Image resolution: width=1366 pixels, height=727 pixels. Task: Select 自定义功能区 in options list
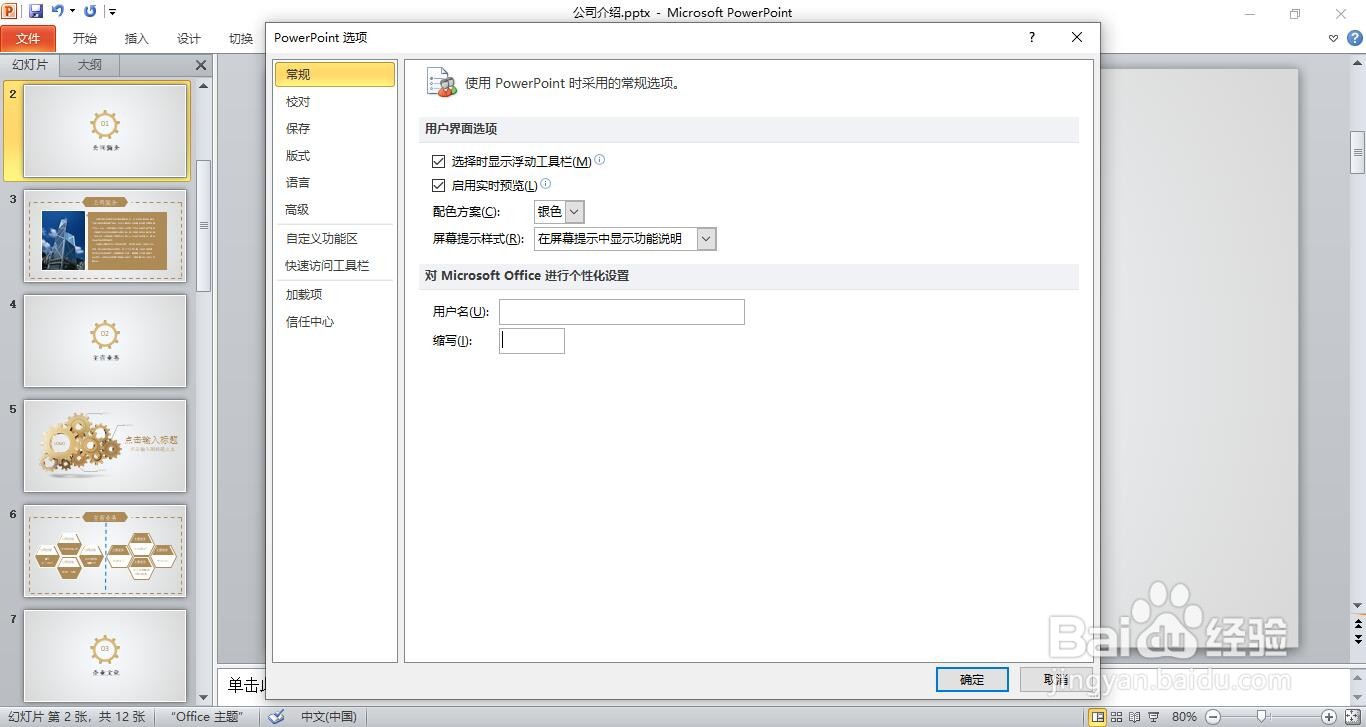coord(335,238)
